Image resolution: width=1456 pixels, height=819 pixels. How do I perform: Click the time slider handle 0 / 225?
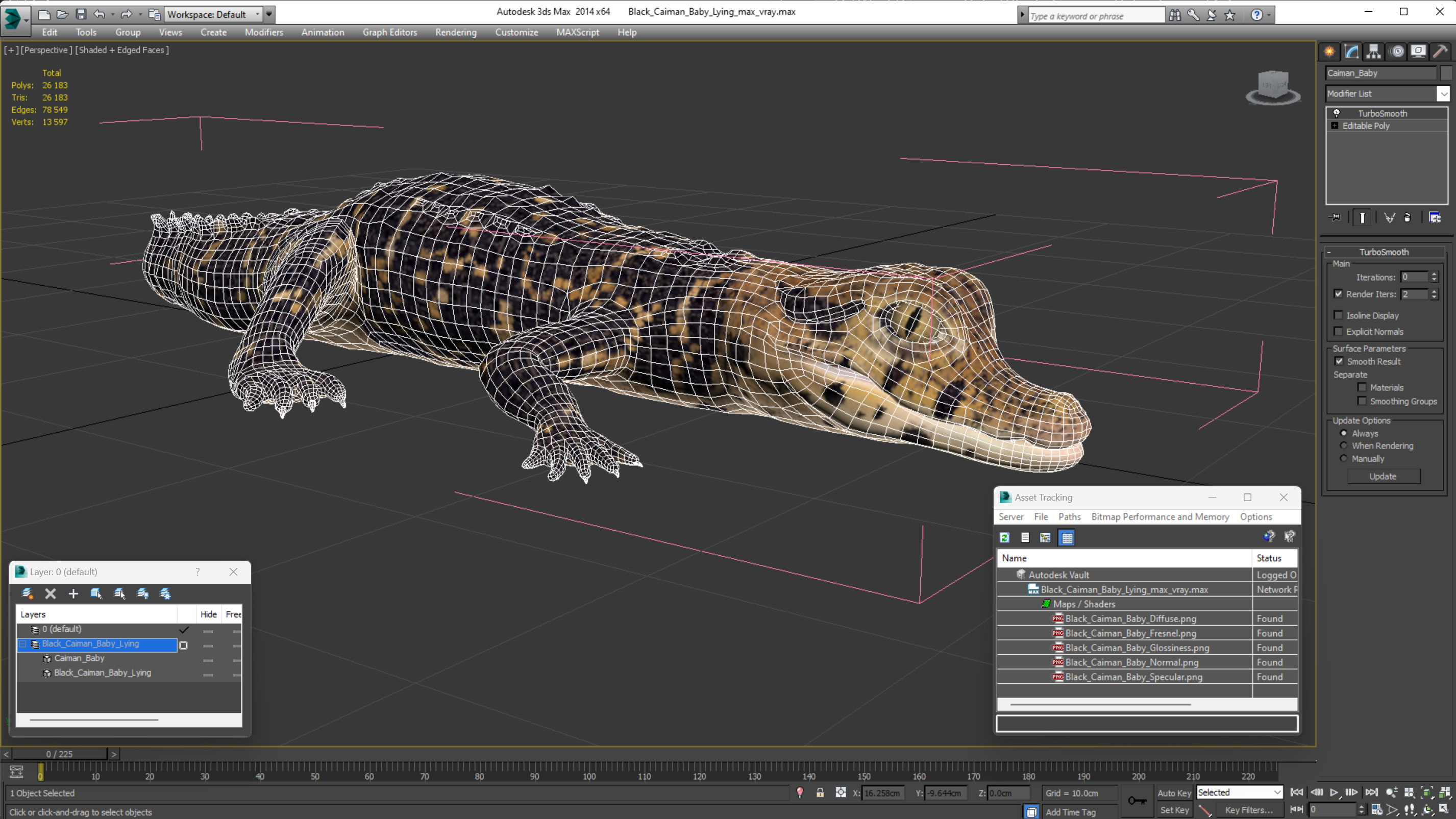point(59,754)
